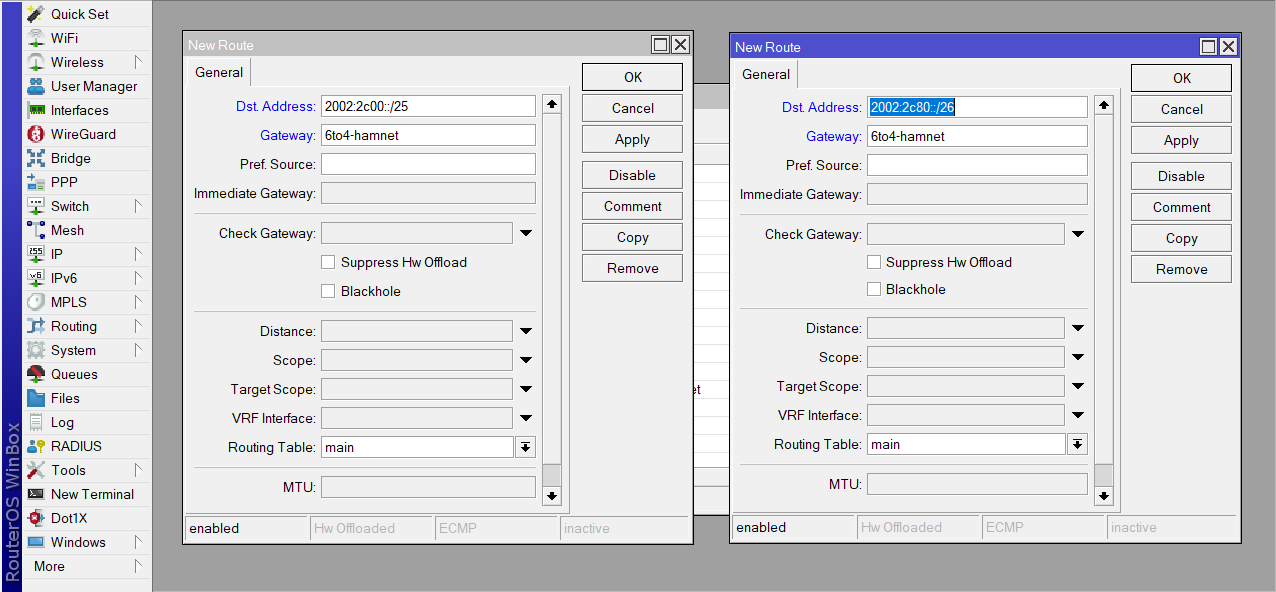This screenshot has height=592, width=1276.
Task: Enable Blackhole in the left New Route window
Action: (328, 291)
